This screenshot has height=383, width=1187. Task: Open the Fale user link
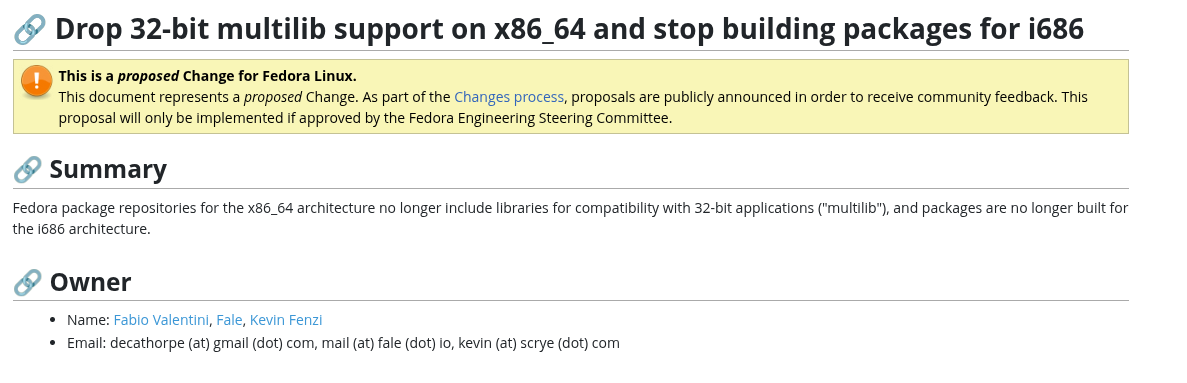pos(229,320)
